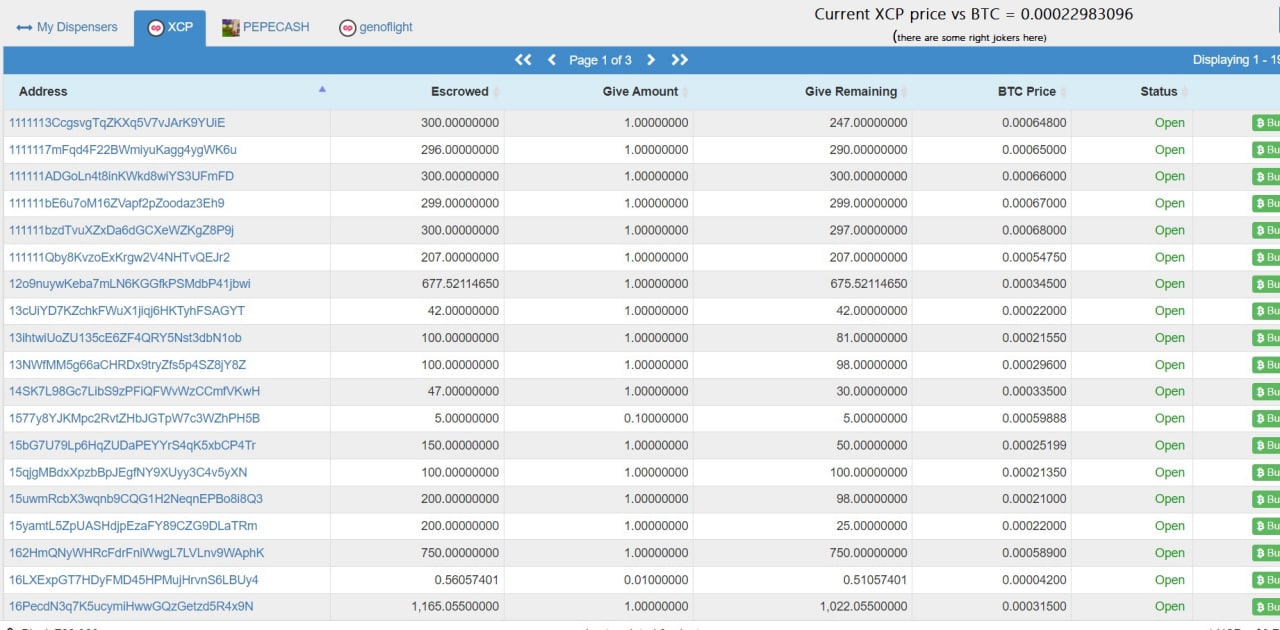Open address 15bG7U79Lp6HqZUDaPEYYrS4qK5xbCP4Tr

click(x=132, y=445)
